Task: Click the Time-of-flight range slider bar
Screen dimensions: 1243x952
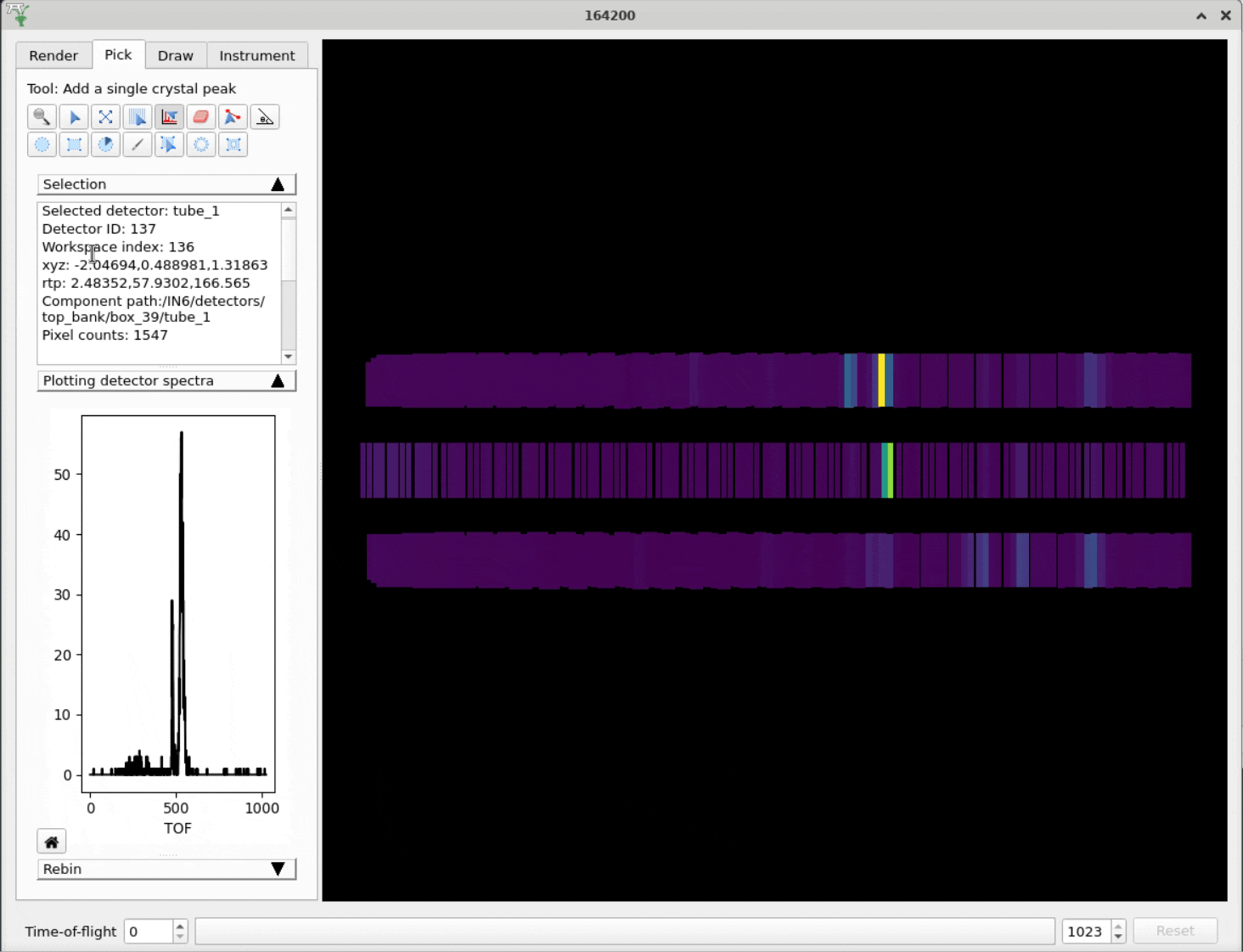Action: [624, 931]
